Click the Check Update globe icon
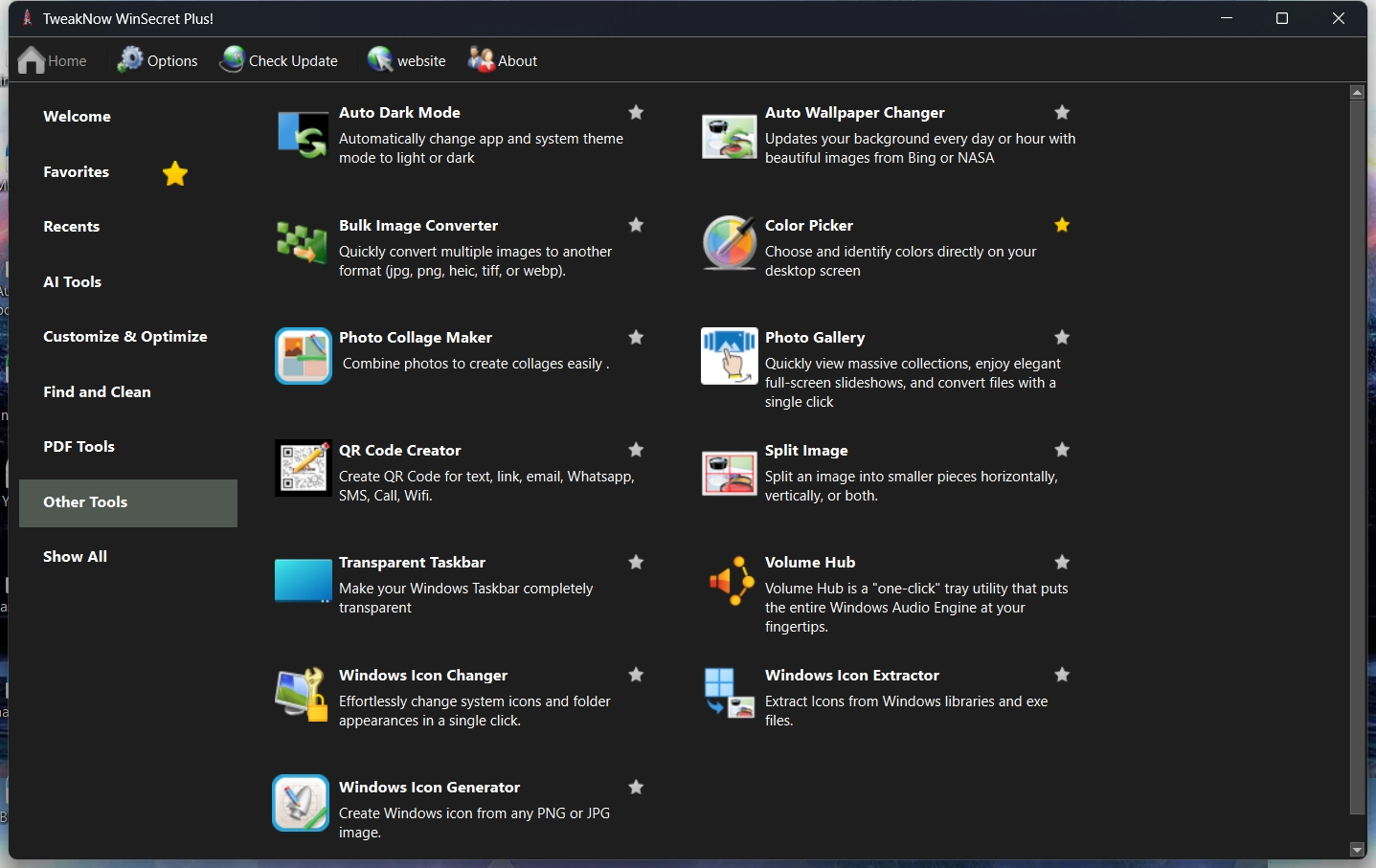The width and height of the screenshot is (1376, 868). (x=232, y=59)
